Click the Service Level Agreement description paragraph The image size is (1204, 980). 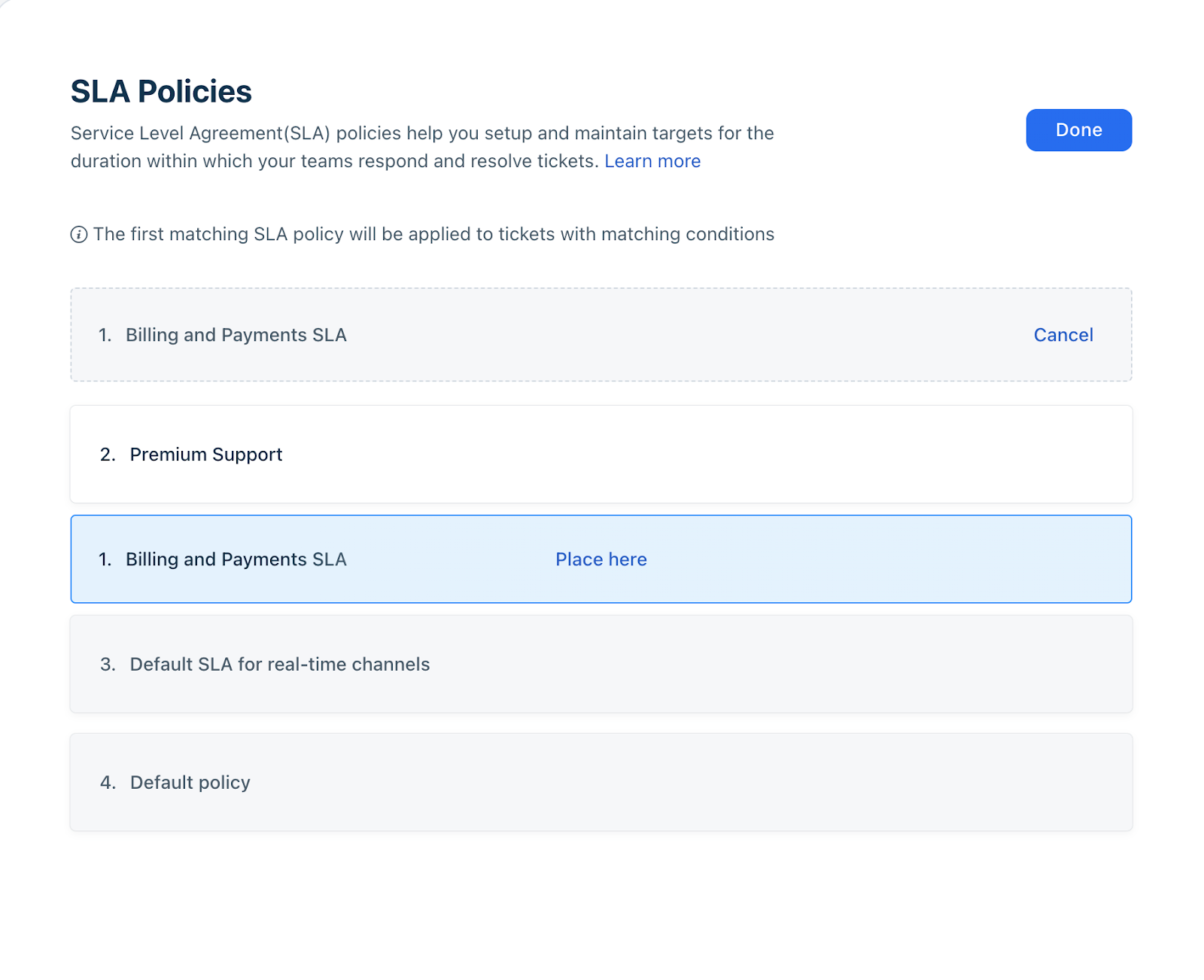[421, 134]
